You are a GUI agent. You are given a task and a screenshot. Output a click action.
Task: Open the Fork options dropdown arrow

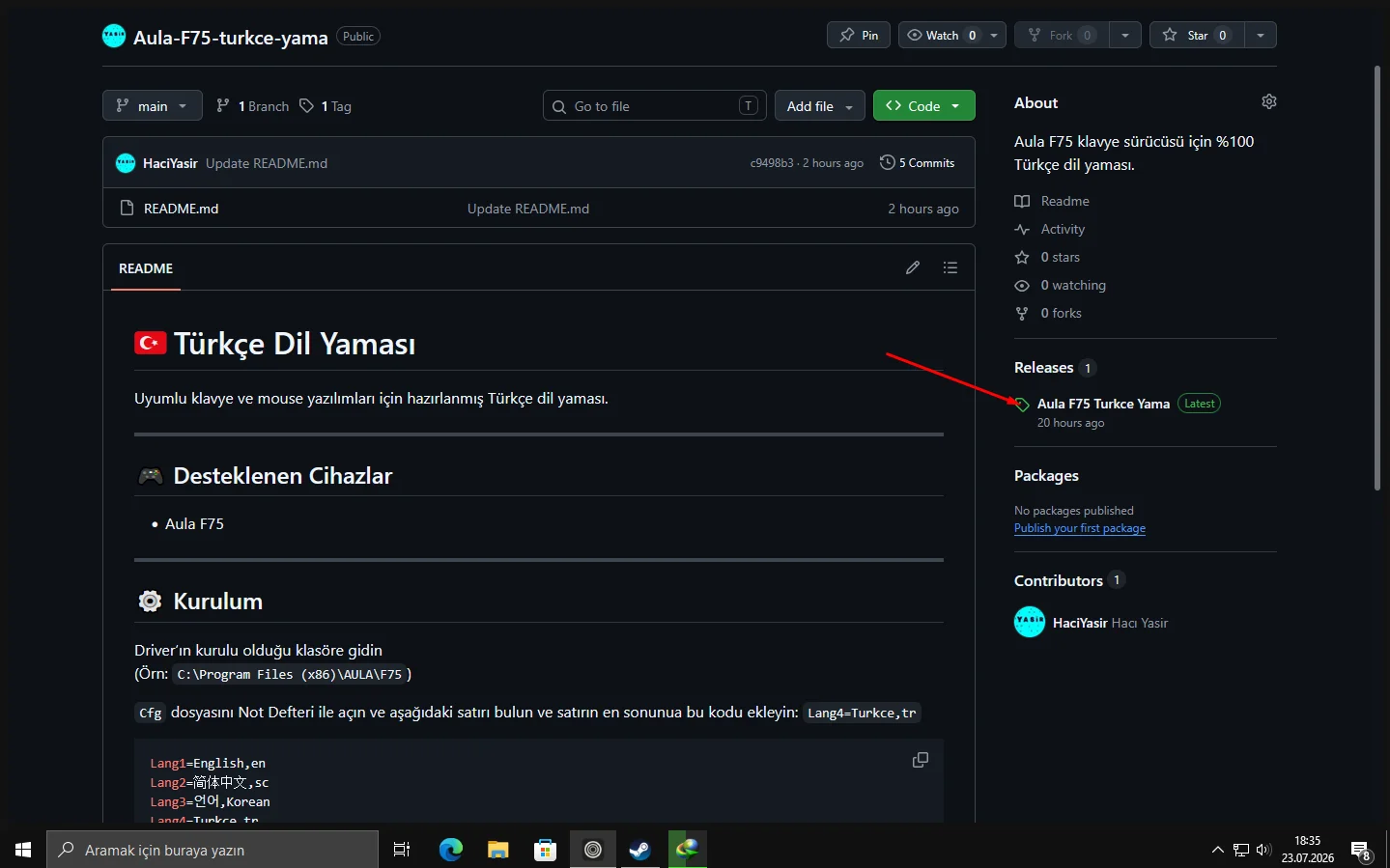point(1125,35)
